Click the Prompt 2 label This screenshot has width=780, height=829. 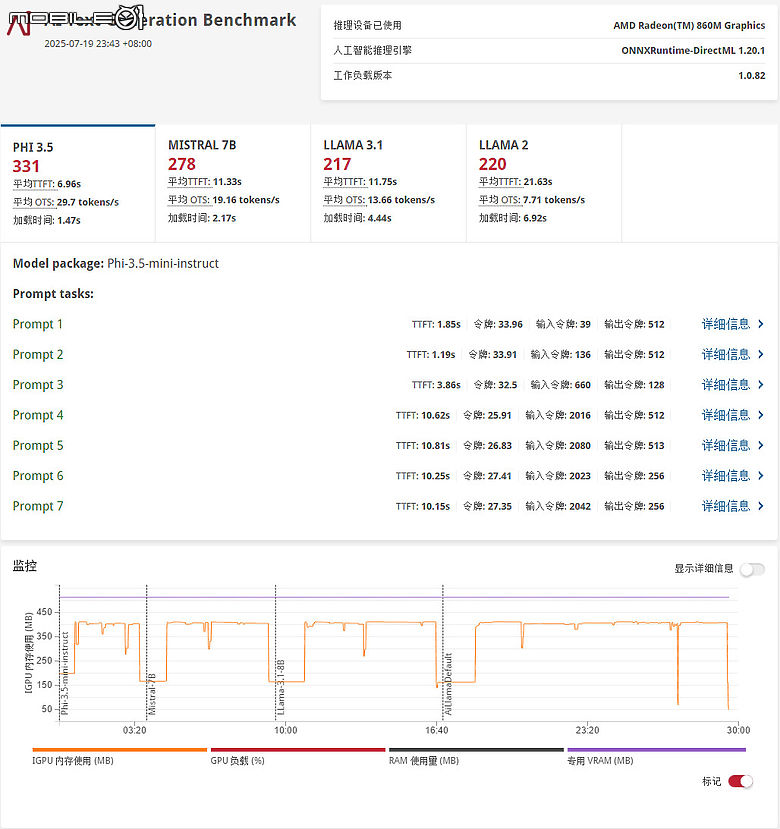[x=38, y=354]
